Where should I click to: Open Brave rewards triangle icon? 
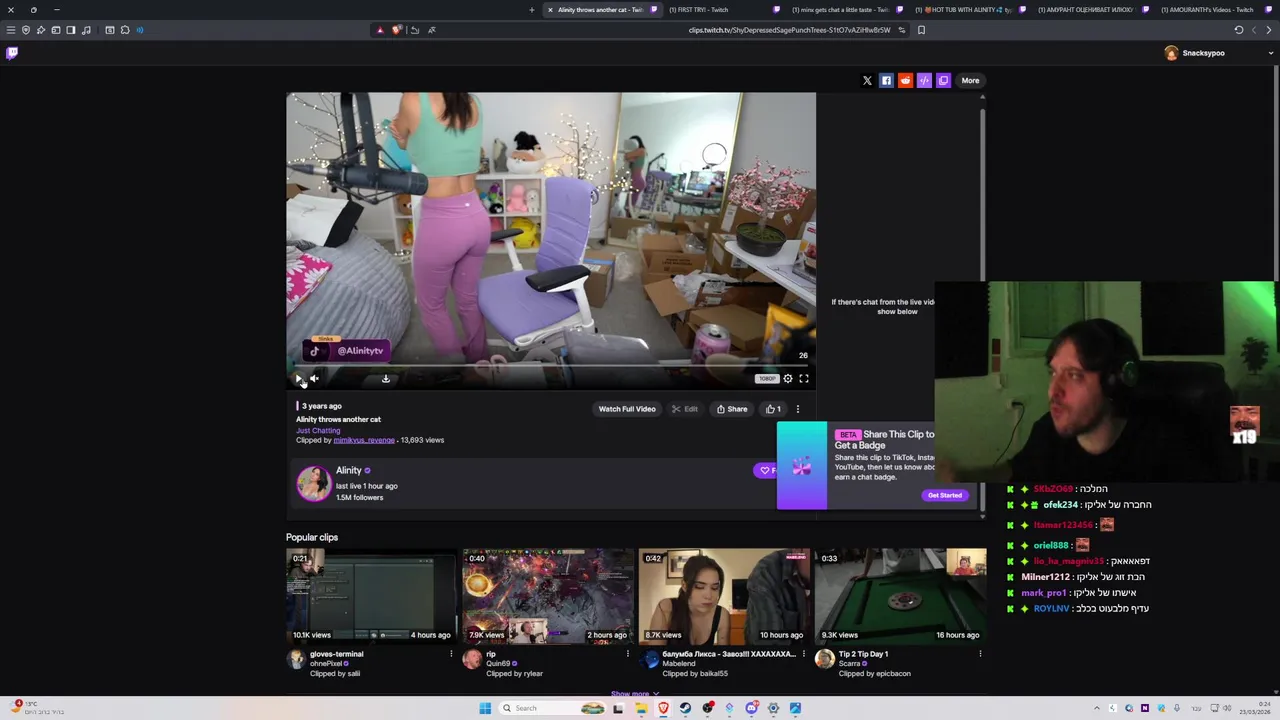(x=380, y=30)
